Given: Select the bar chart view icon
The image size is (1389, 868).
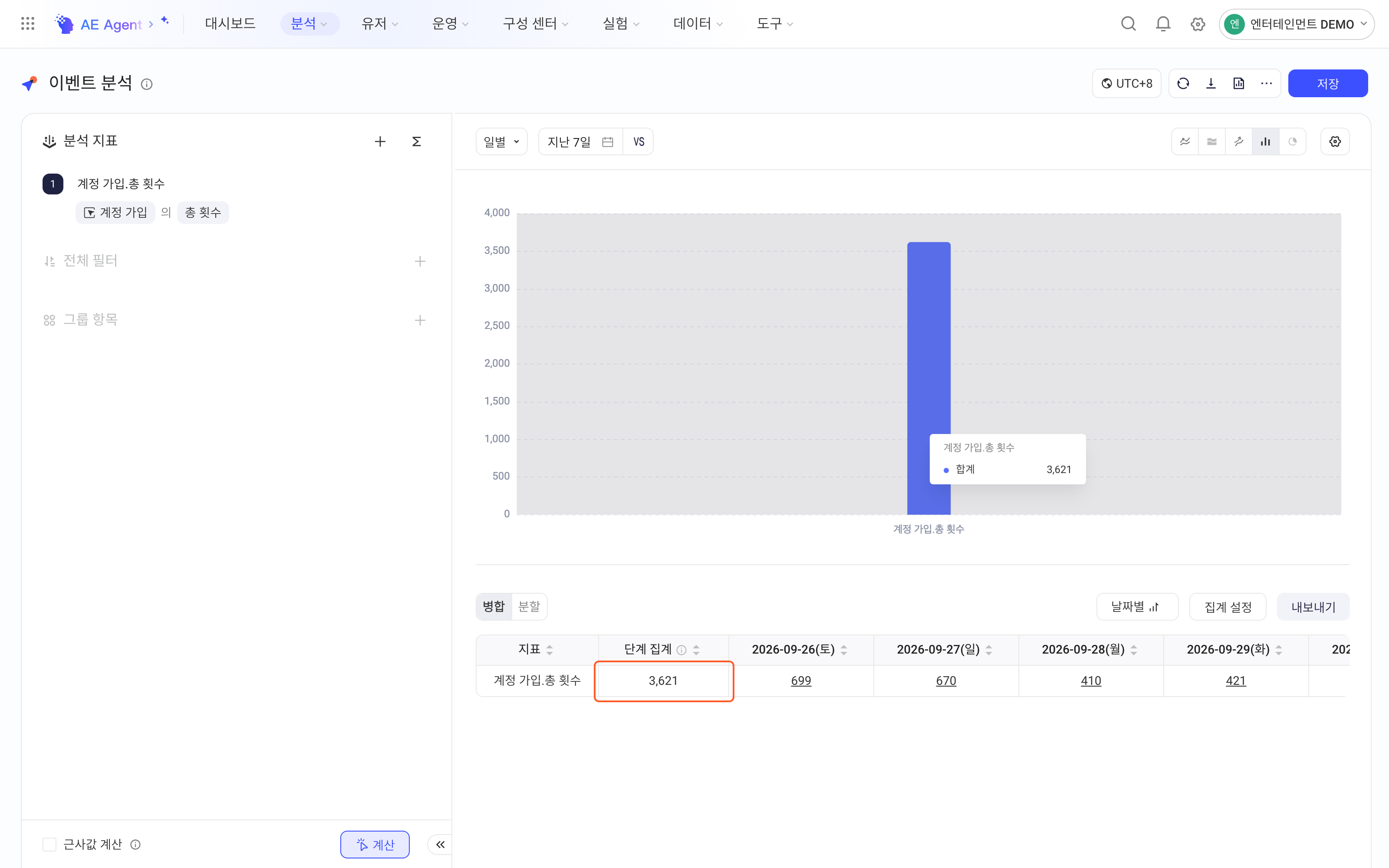Looking at the screenshot, I should coord(1265,141).
